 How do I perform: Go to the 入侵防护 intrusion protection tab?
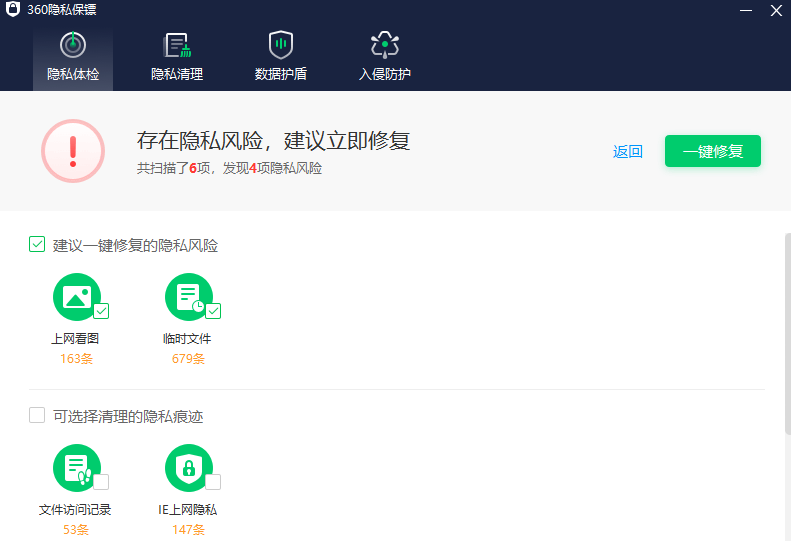coord(385,59)
